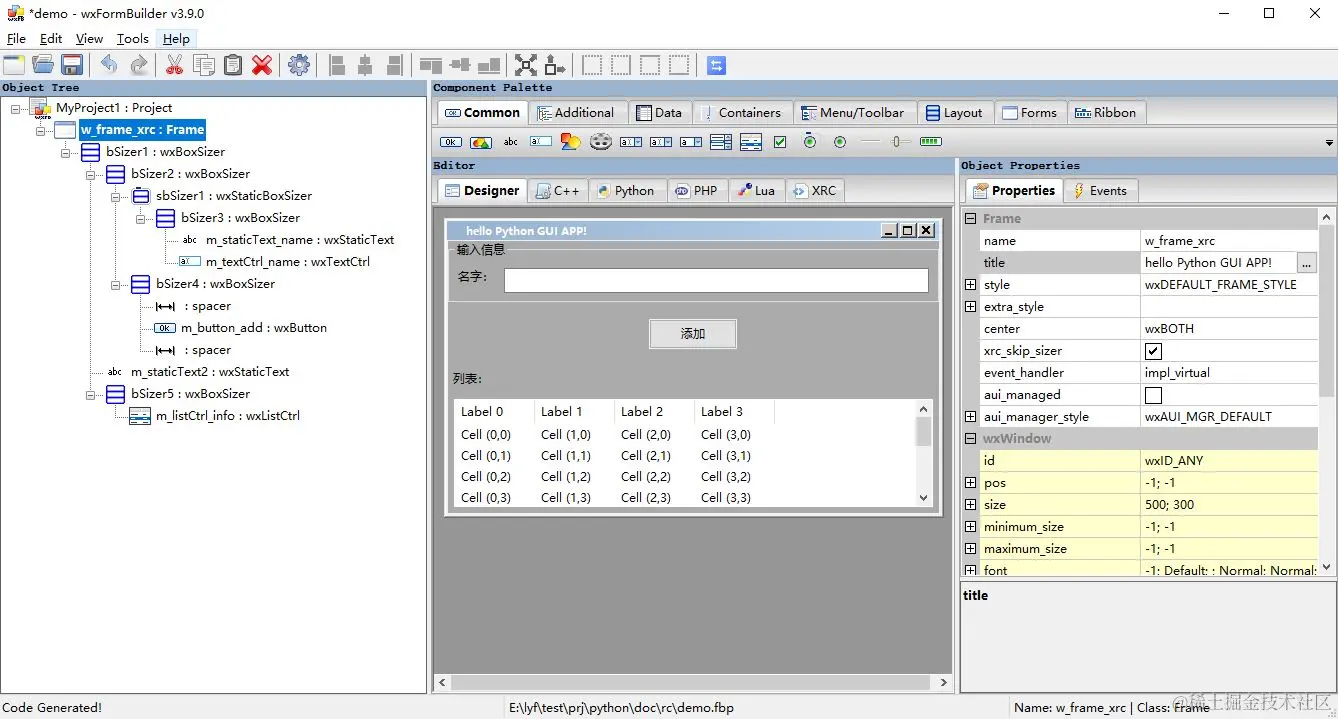Align right toolbar icon
This screenshot has width=1338, height=719.
(395, 65)
